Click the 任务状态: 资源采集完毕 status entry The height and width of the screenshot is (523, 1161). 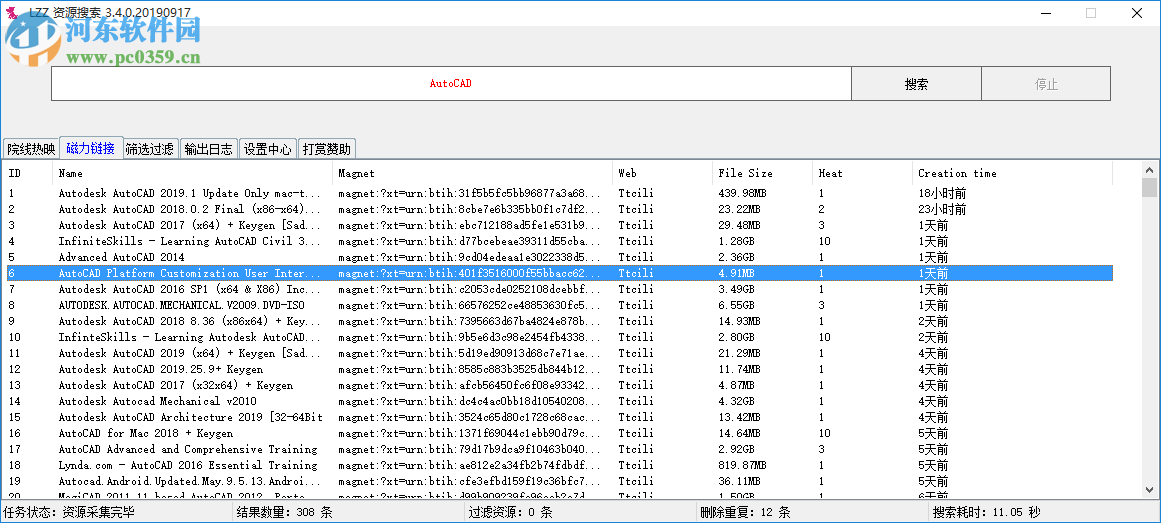click(69, 512)
